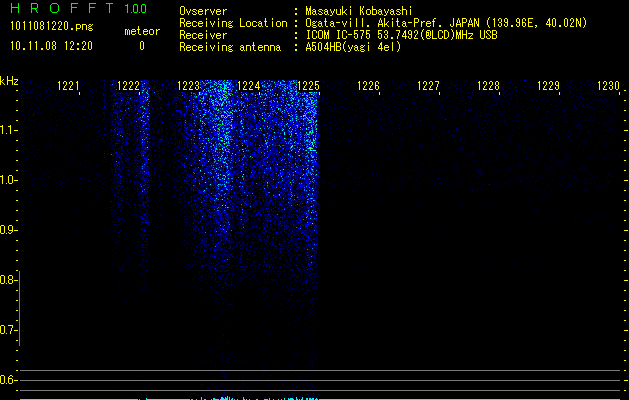This screenshot has height=400, width=629.
Task: Click the 0.6 kHz frequency label
Action: [x=8, y=380]
